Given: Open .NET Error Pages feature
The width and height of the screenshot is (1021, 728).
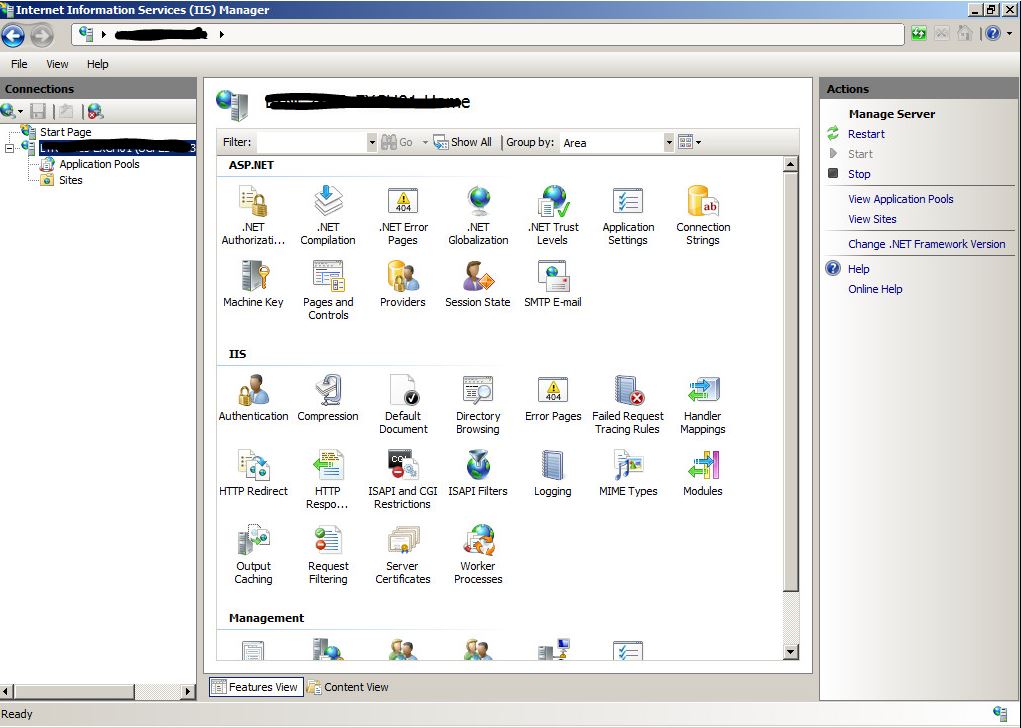Looking at the screenshot, I should pyautogui.click(x=403, y=215).
